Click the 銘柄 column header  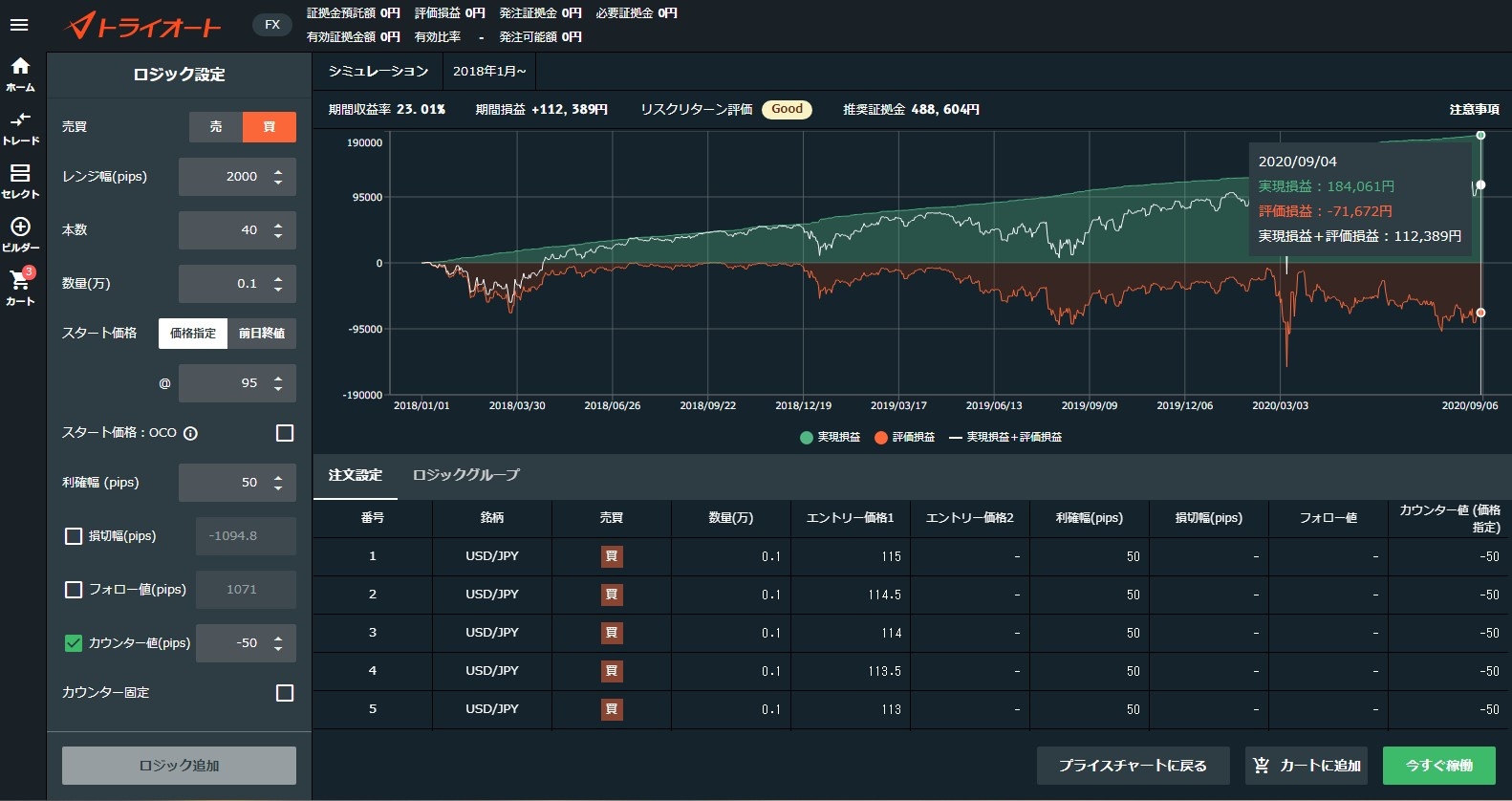click(x=492, y=518)
